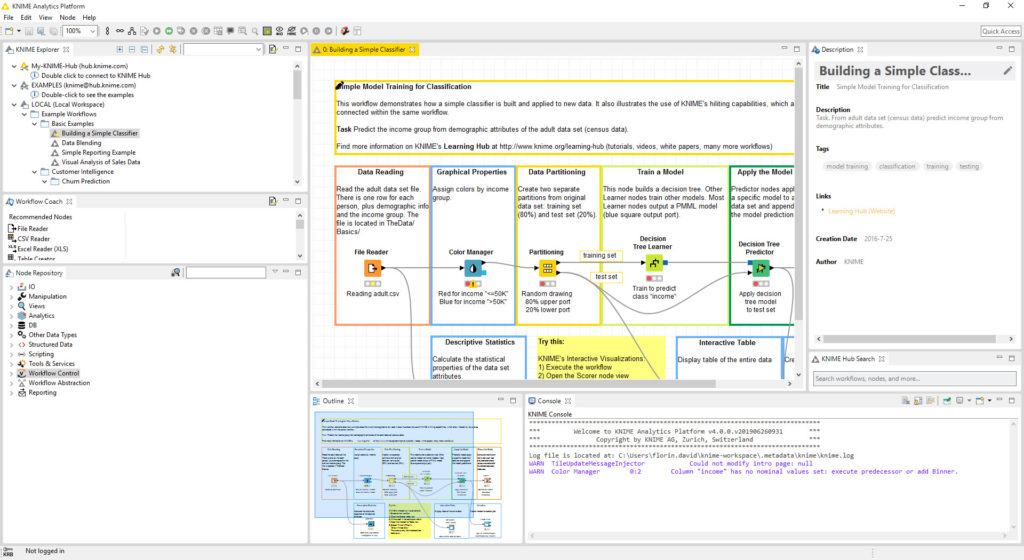Select Churn Prediction in Explorer tree

[86, 181]
